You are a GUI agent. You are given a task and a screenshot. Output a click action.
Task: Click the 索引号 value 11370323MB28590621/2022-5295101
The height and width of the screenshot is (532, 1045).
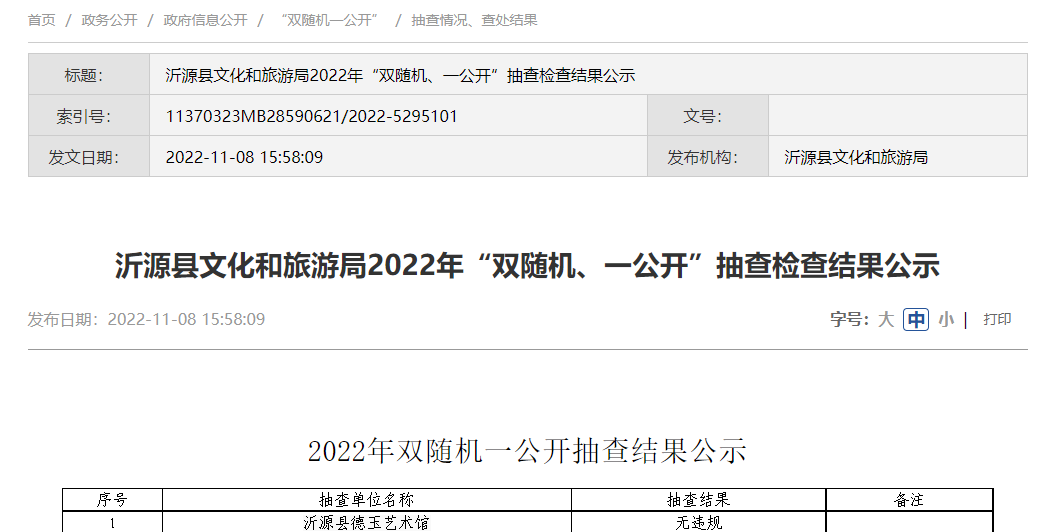(x=311, y=116)
